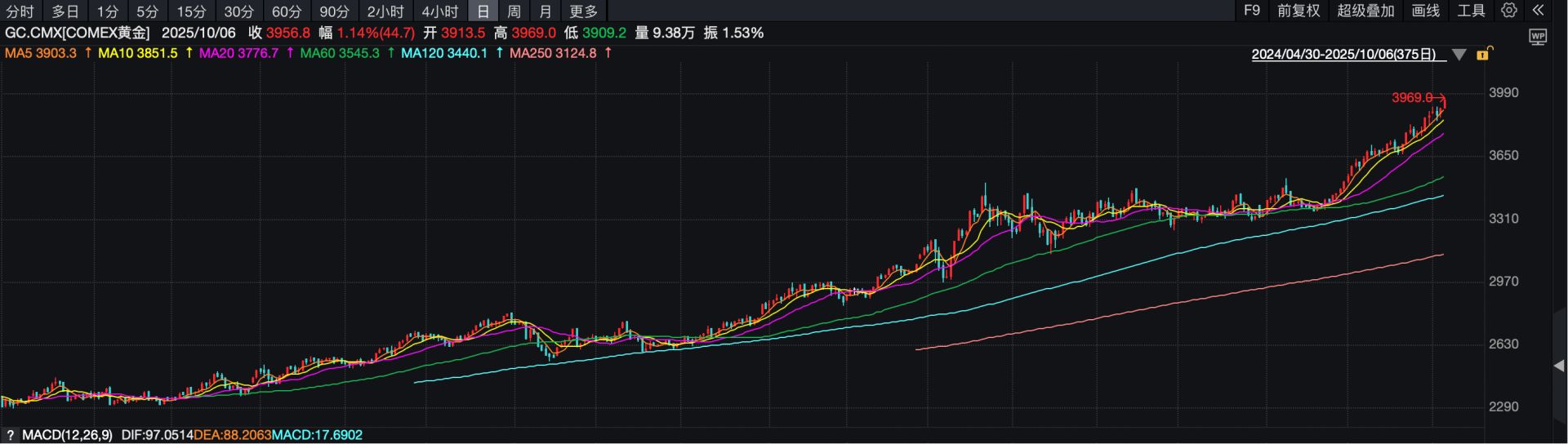
Task: Open the 工具 tools menu
Action: (x=1471, y=11)
